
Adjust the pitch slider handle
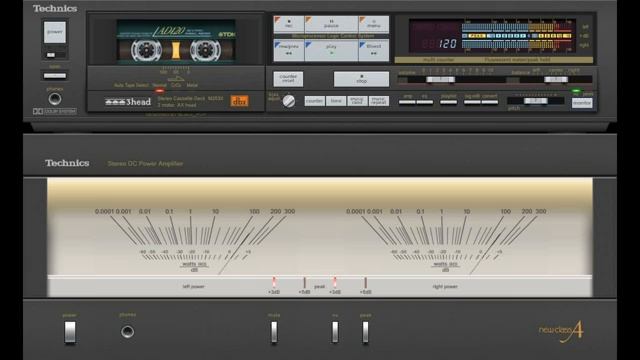(536, 101)
